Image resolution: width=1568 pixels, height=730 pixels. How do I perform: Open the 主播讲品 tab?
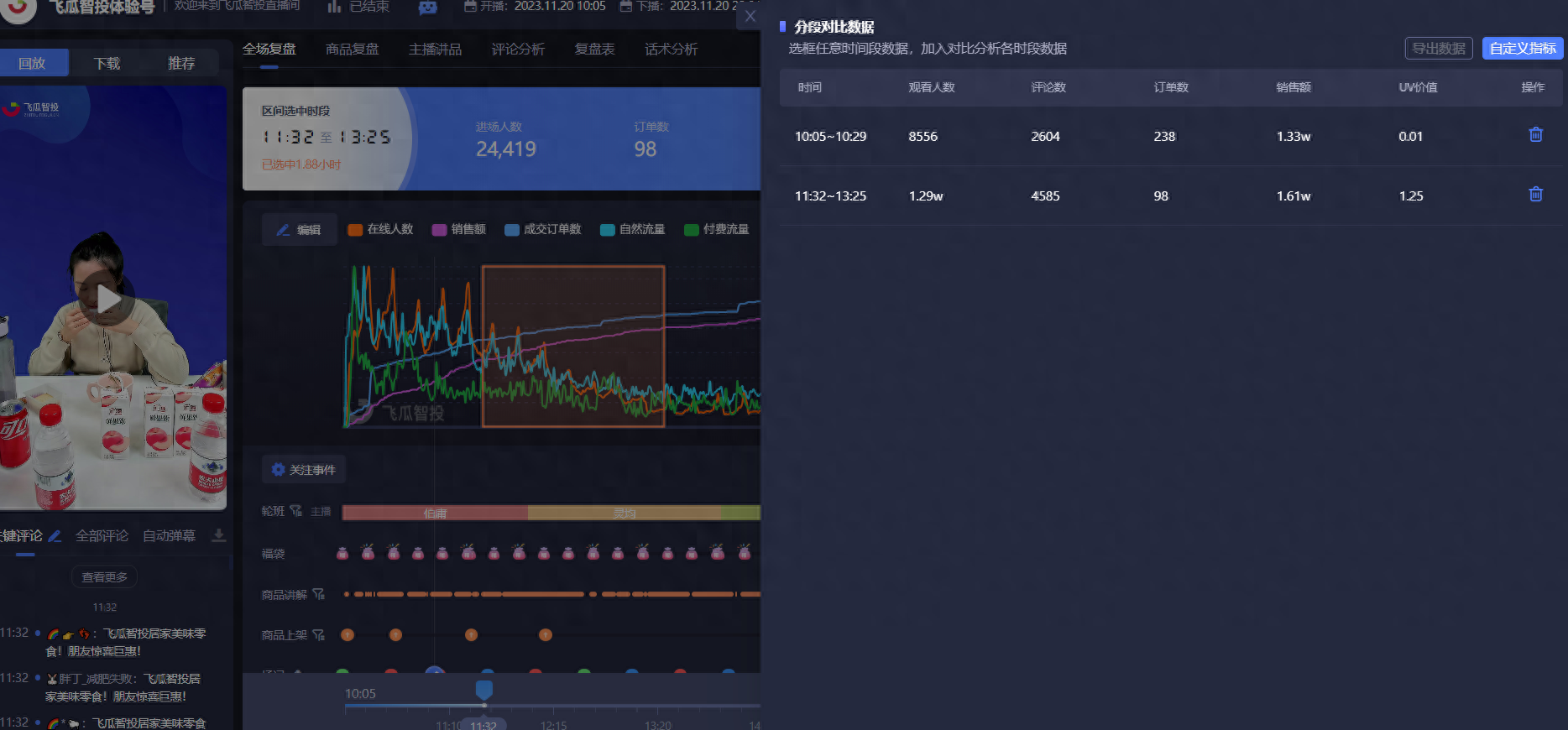pos(436,50)
